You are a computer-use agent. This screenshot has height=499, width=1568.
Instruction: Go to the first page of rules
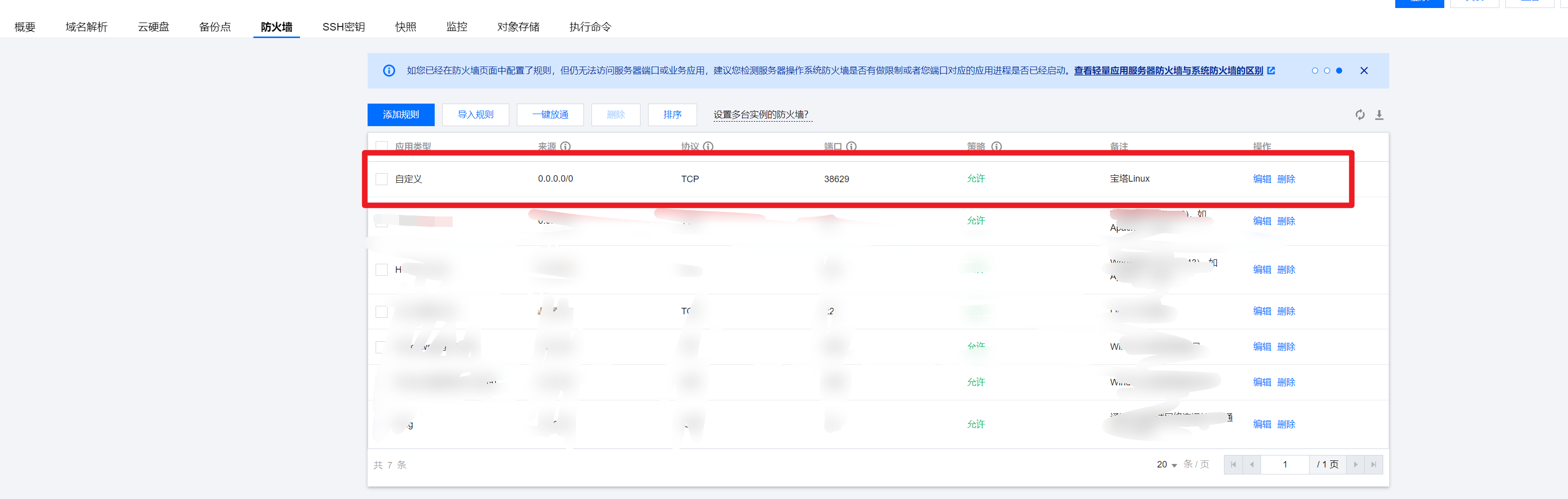(1233, 464)
